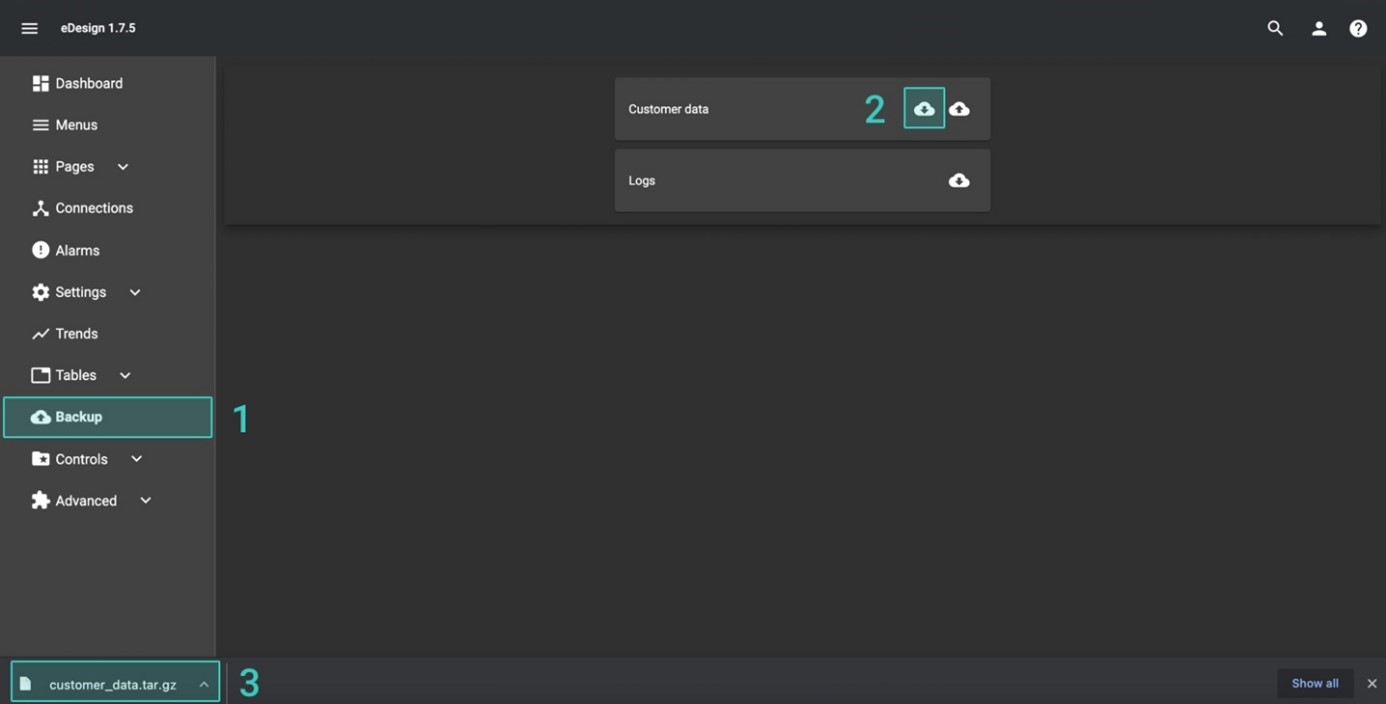The image size is (1386, 704).
Task: Click the Alarms exclamation icon
Action: [x=40, y=250]
